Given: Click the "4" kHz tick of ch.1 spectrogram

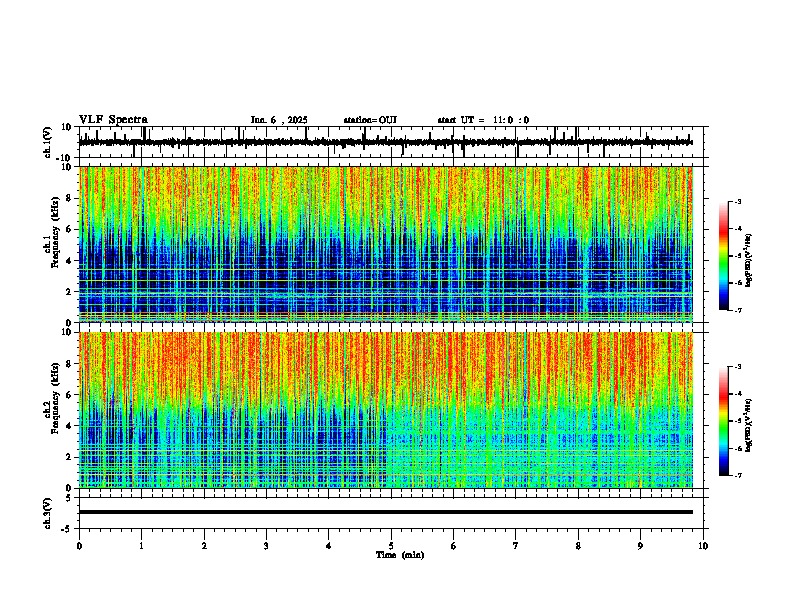Looking at the screenshot, I should (70, 261).
